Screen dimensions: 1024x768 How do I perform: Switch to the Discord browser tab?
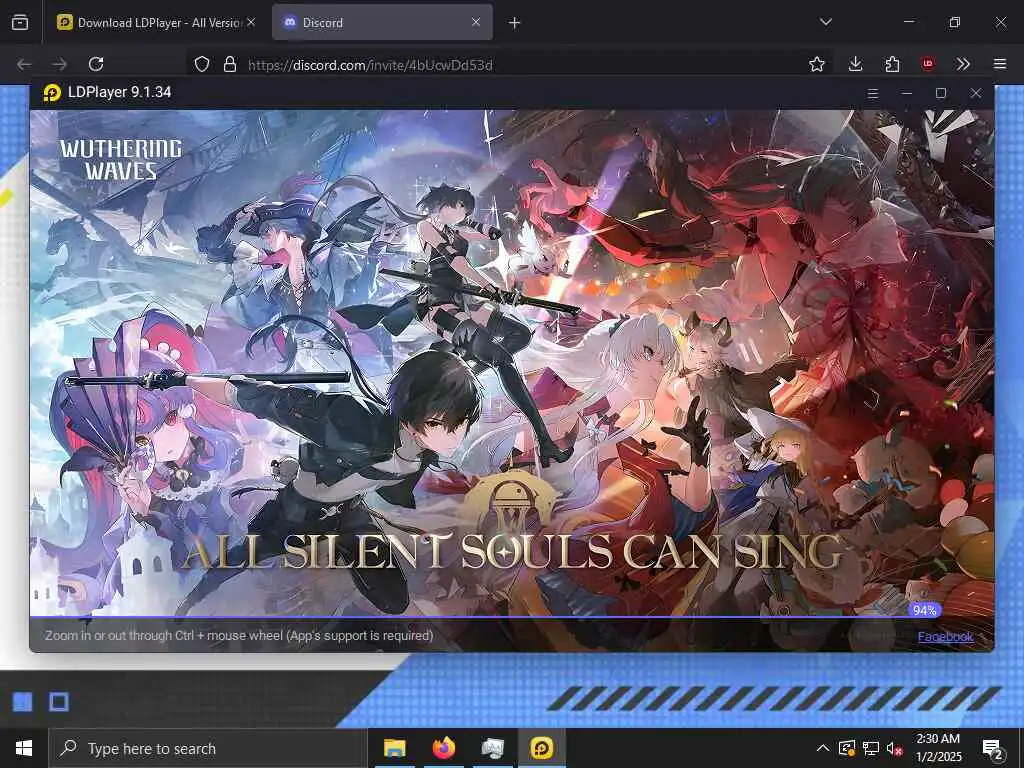[382, 22]
